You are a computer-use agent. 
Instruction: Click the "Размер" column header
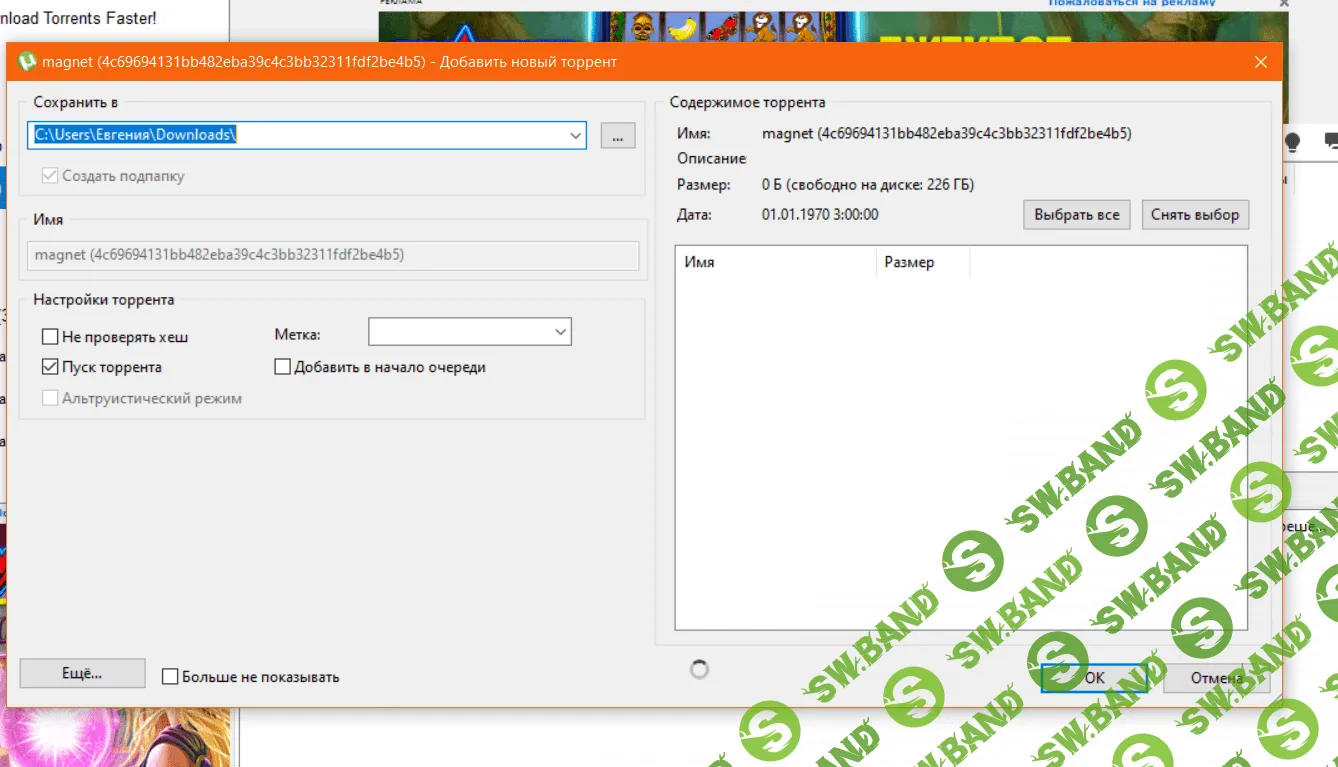click(x=923, y=262)
